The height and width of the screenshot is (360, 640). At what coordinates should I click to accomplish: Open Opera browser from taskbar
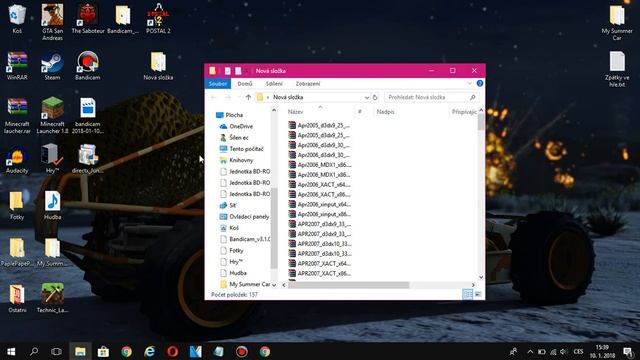pyautogui.click(x=172, y=351)
